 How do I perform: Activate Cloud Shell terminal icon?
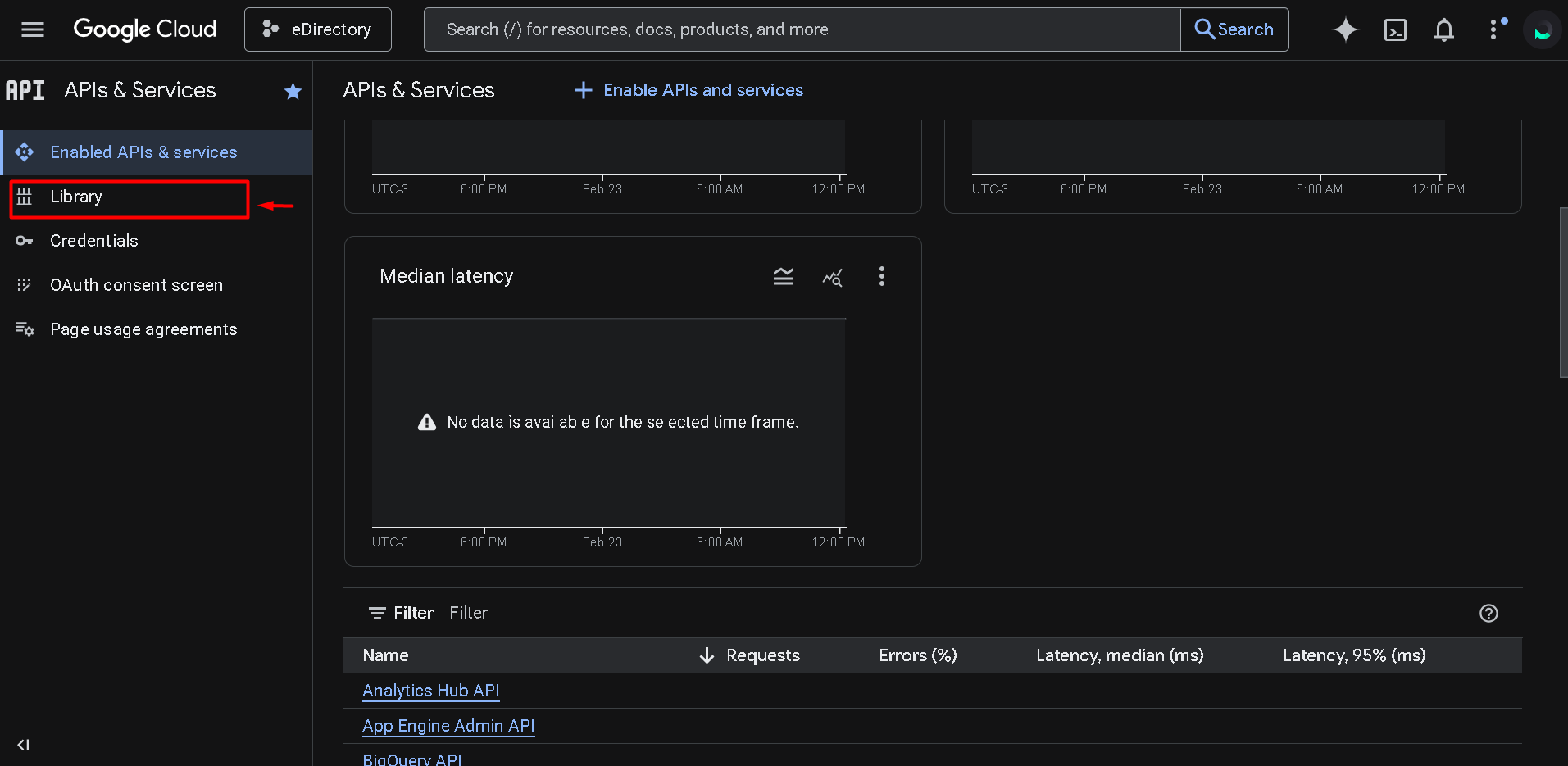(x=1395, y=30)
